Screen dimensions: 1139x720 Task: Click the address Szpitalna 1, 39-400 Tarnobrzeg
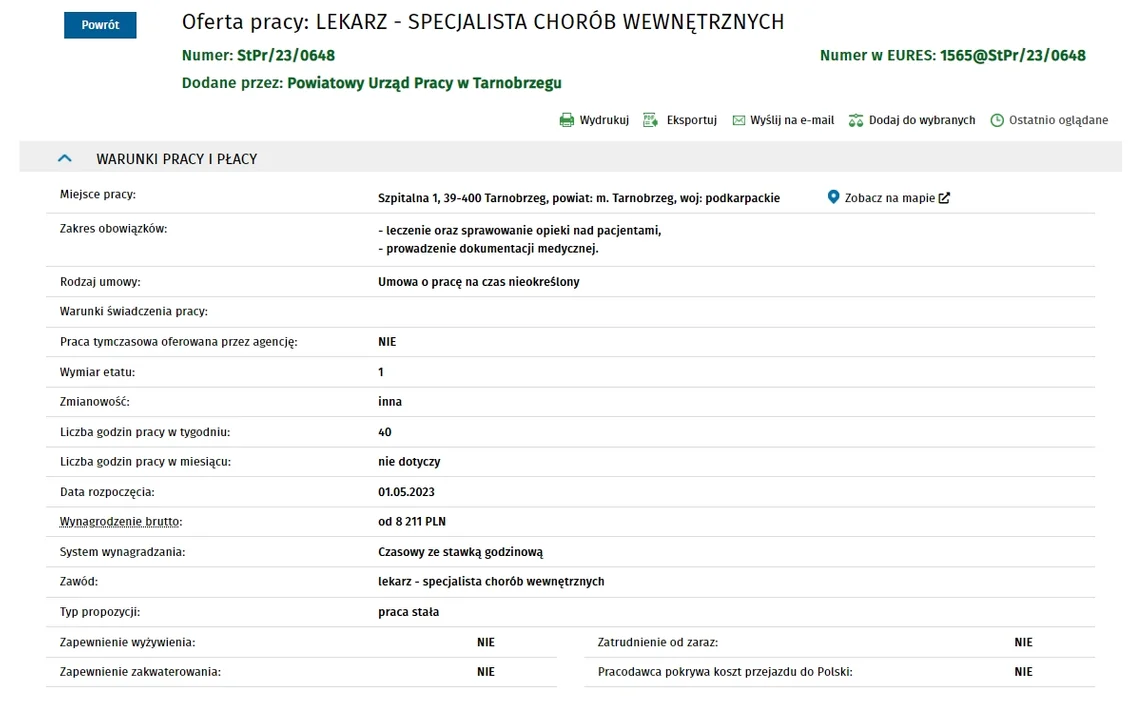[462, 198]
